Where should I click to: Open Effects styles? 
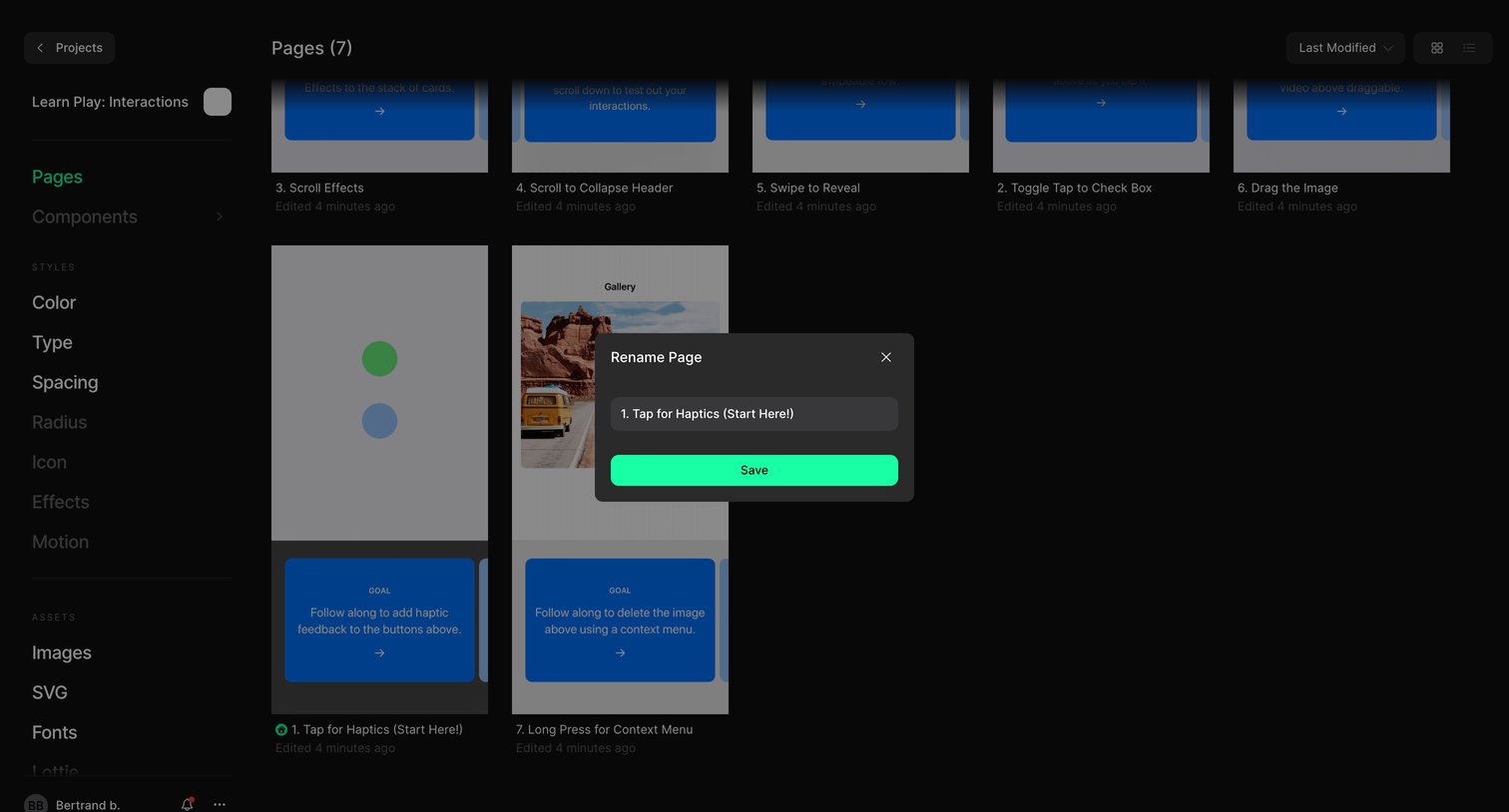coord(60,502)
